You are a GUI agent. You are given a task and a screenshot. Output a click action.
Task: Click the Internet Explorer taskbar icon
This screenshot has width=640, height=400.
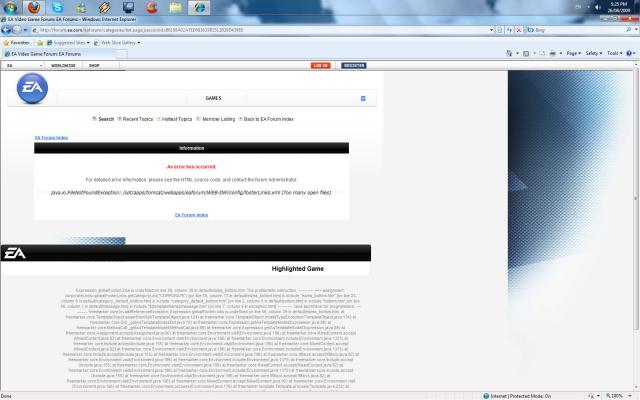coord(199,7)
